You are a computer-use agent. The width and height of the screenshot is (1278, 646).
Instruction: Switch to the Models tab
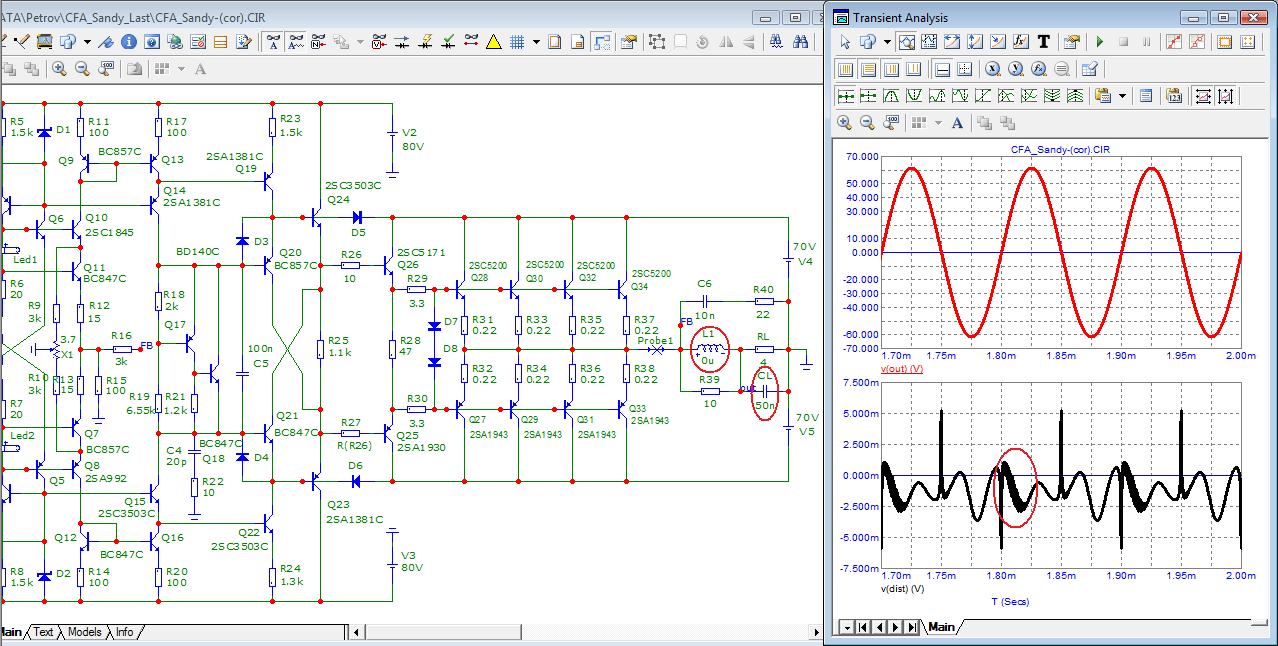coord(84,632)
